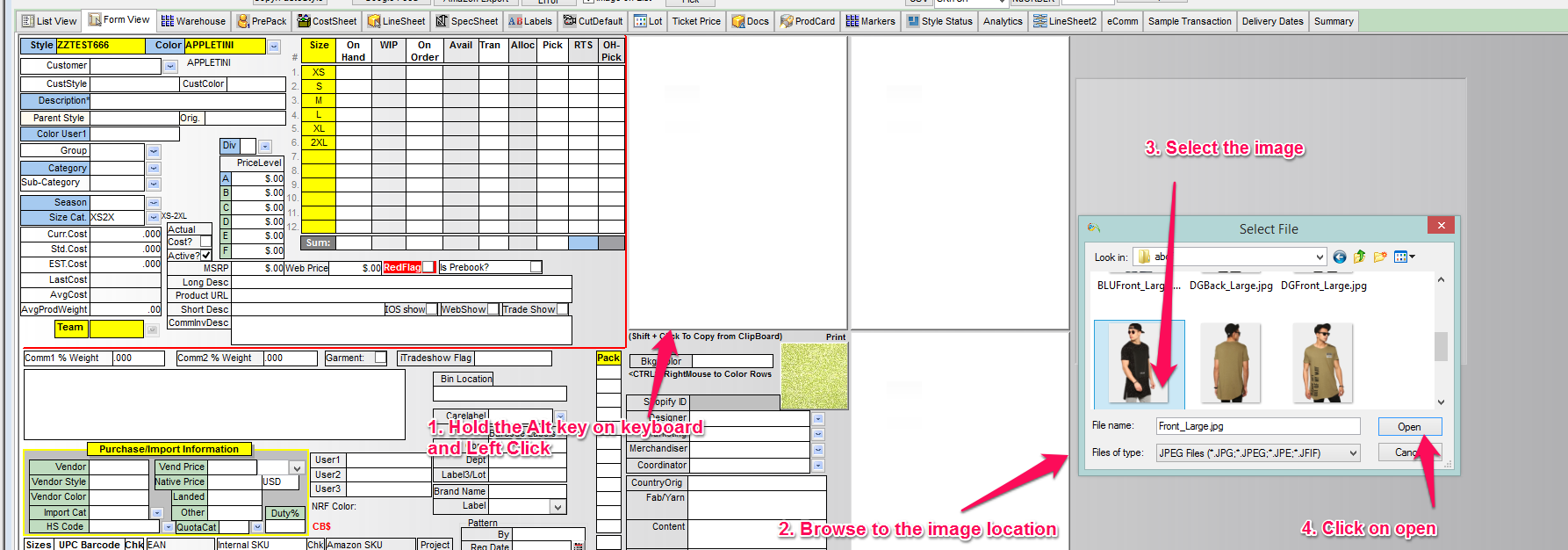1568x550 pixels.
Task: Switch to the Form View tab
Action: [x=119, y=20]
